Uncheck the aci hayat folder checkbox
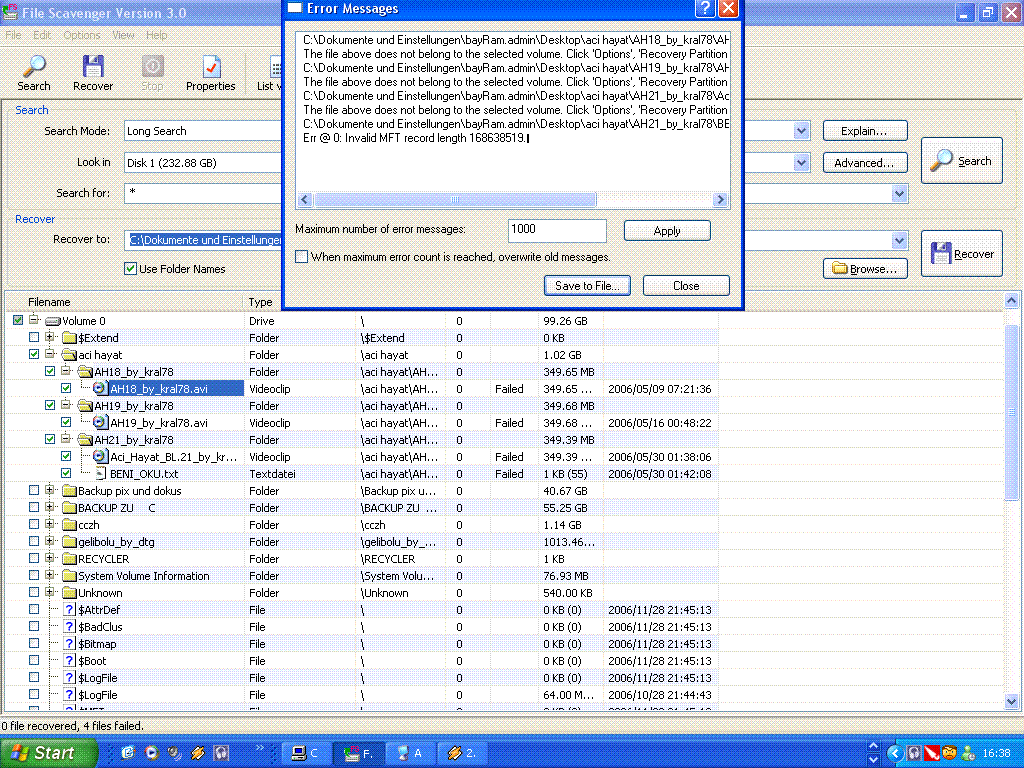 [x=34, y=354]
